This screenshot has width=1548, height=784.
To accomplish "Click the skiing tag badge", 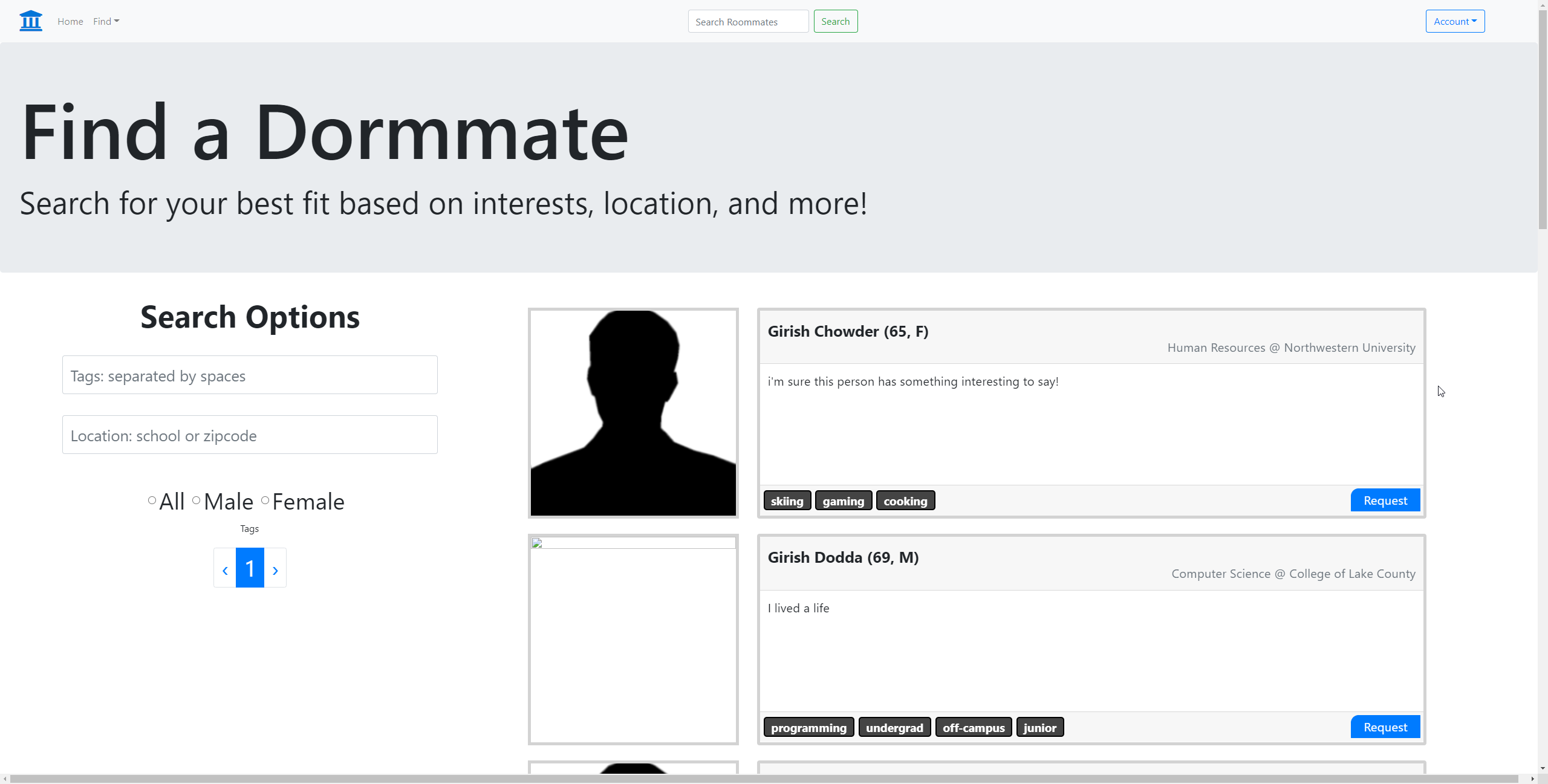I will click(x=787, y=501).
